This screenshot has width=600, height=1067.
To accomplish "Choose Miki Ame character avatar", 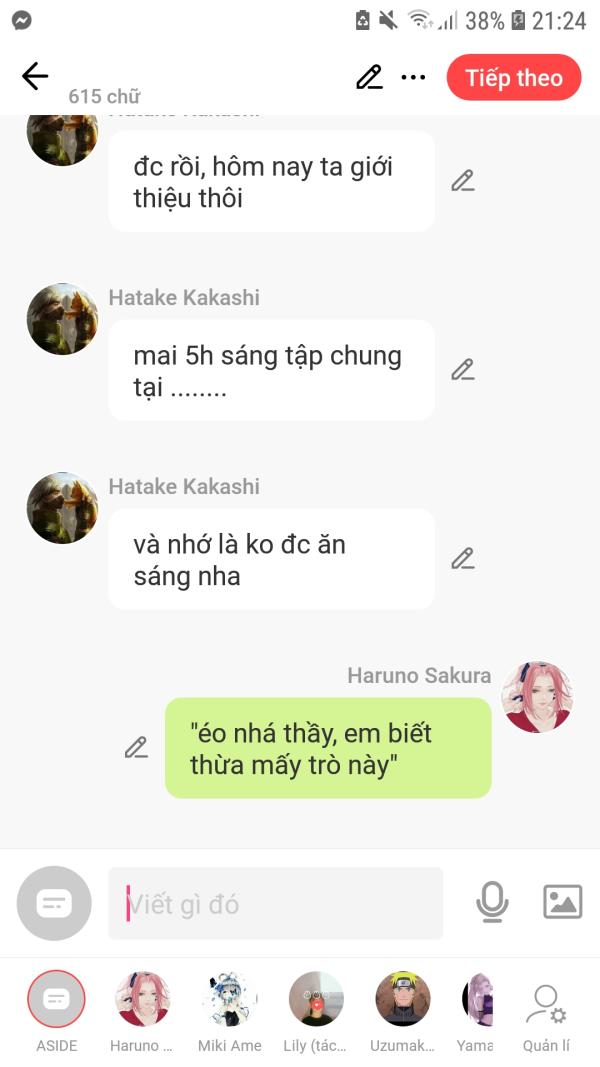I will pos(229,1011).
